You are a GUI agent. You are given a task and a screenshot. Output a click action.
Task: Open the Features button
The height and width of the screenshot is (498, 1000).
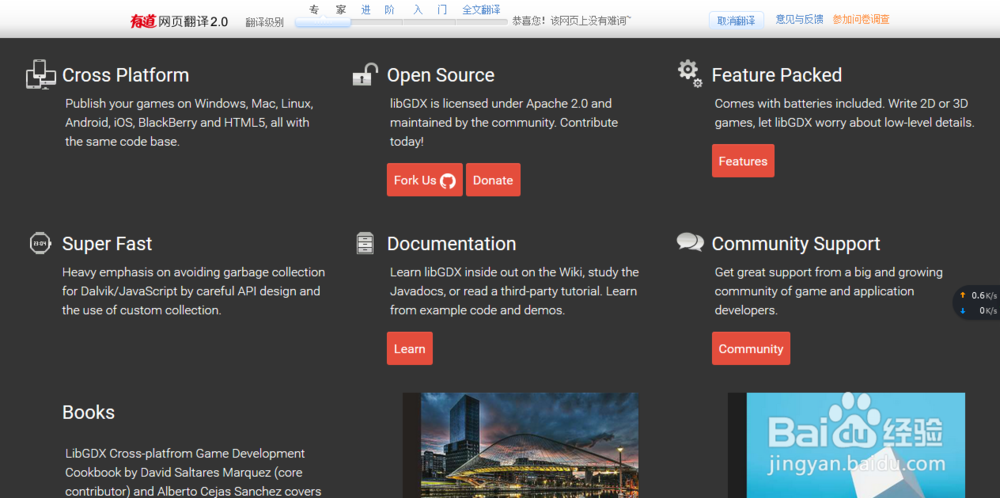743,161
